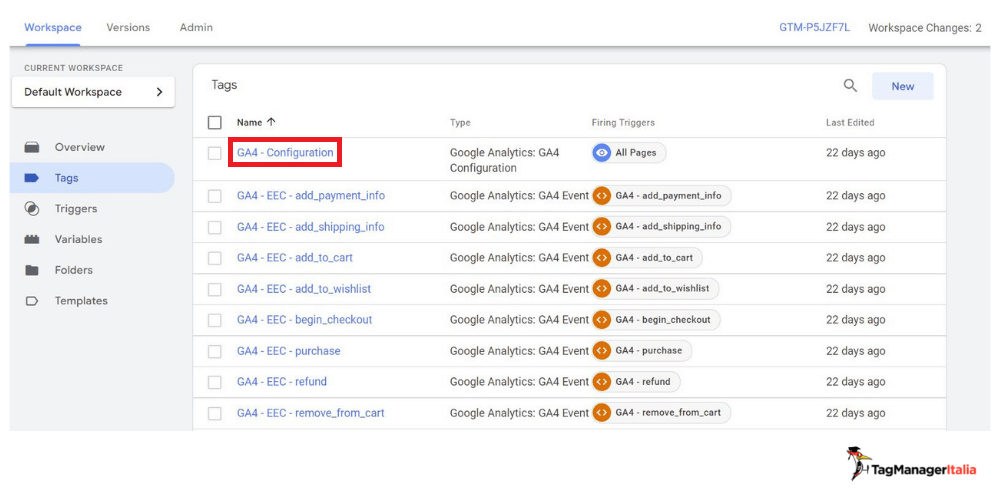Image resolution: width=1000 pixels, height=500 pixels.
Task: Open Triggers in the sidebar
Action: coord(76,209)
